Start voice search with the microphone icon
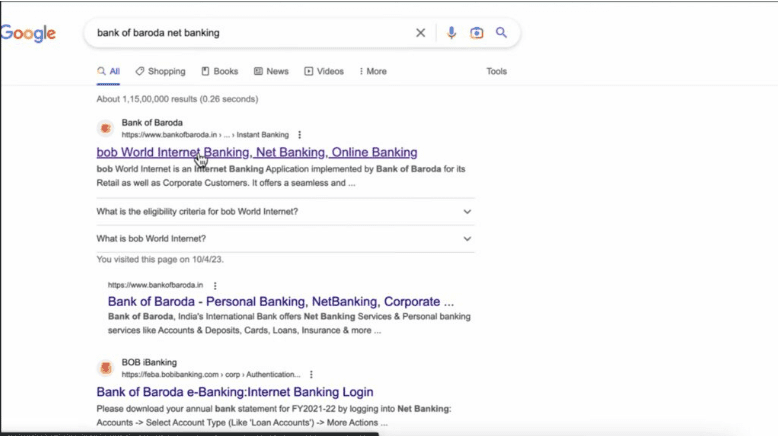This screenshot has width=778, height=436. [x=451, y=33]
